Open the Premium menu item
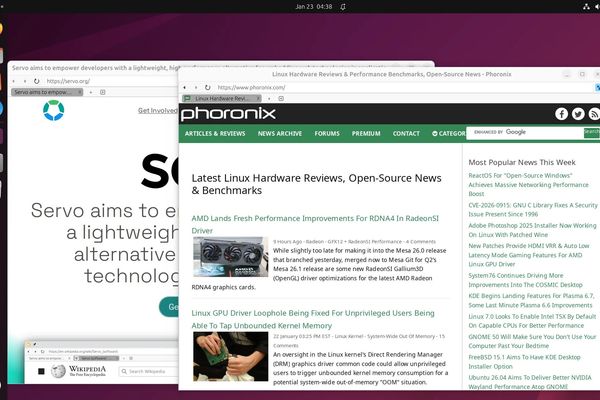The height and width of the screenshot is (400, 600). [366, 134]
